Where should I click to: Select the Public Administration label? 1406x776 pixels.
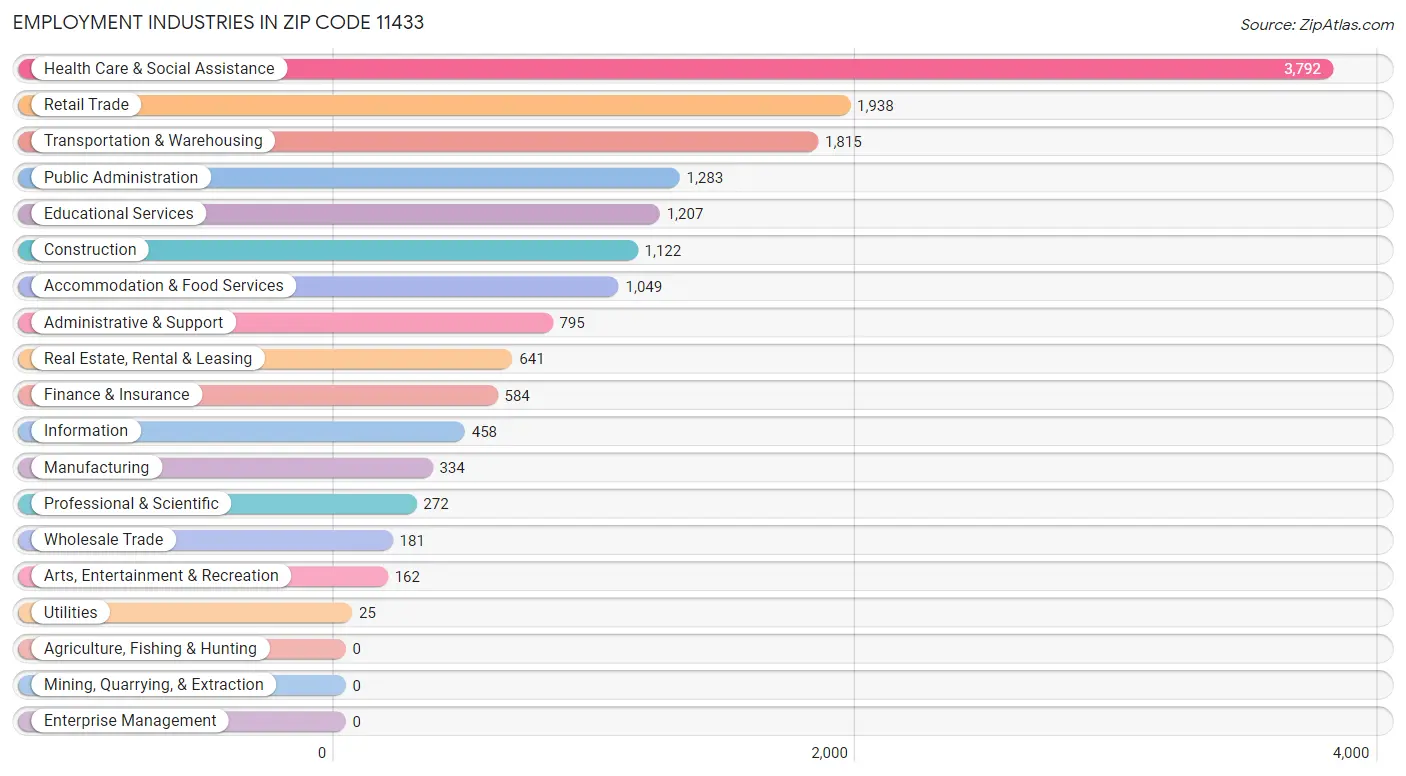121,178
